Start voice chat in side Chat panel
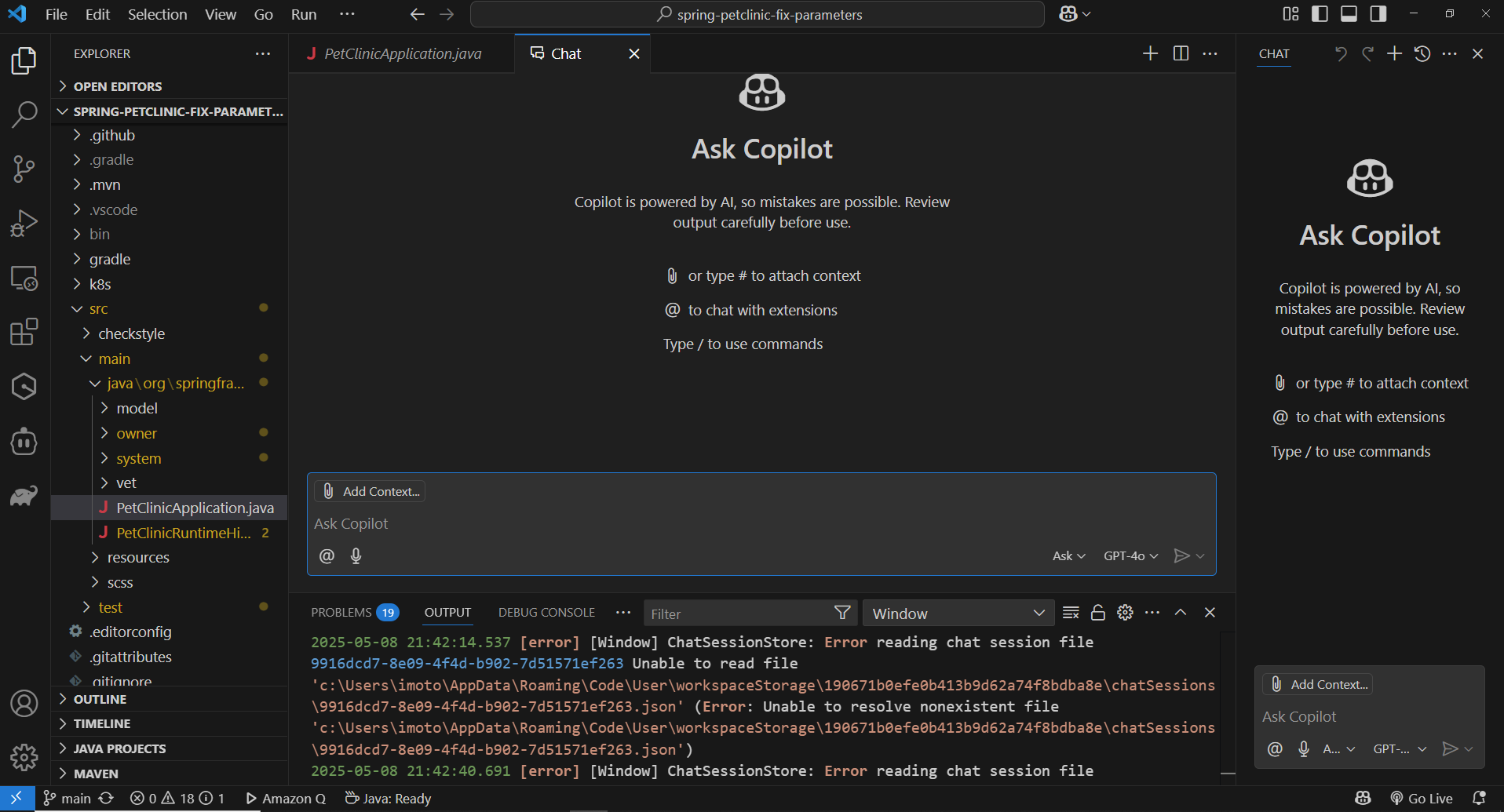This screenshot has width=1504, height=812. [1304, 749]
